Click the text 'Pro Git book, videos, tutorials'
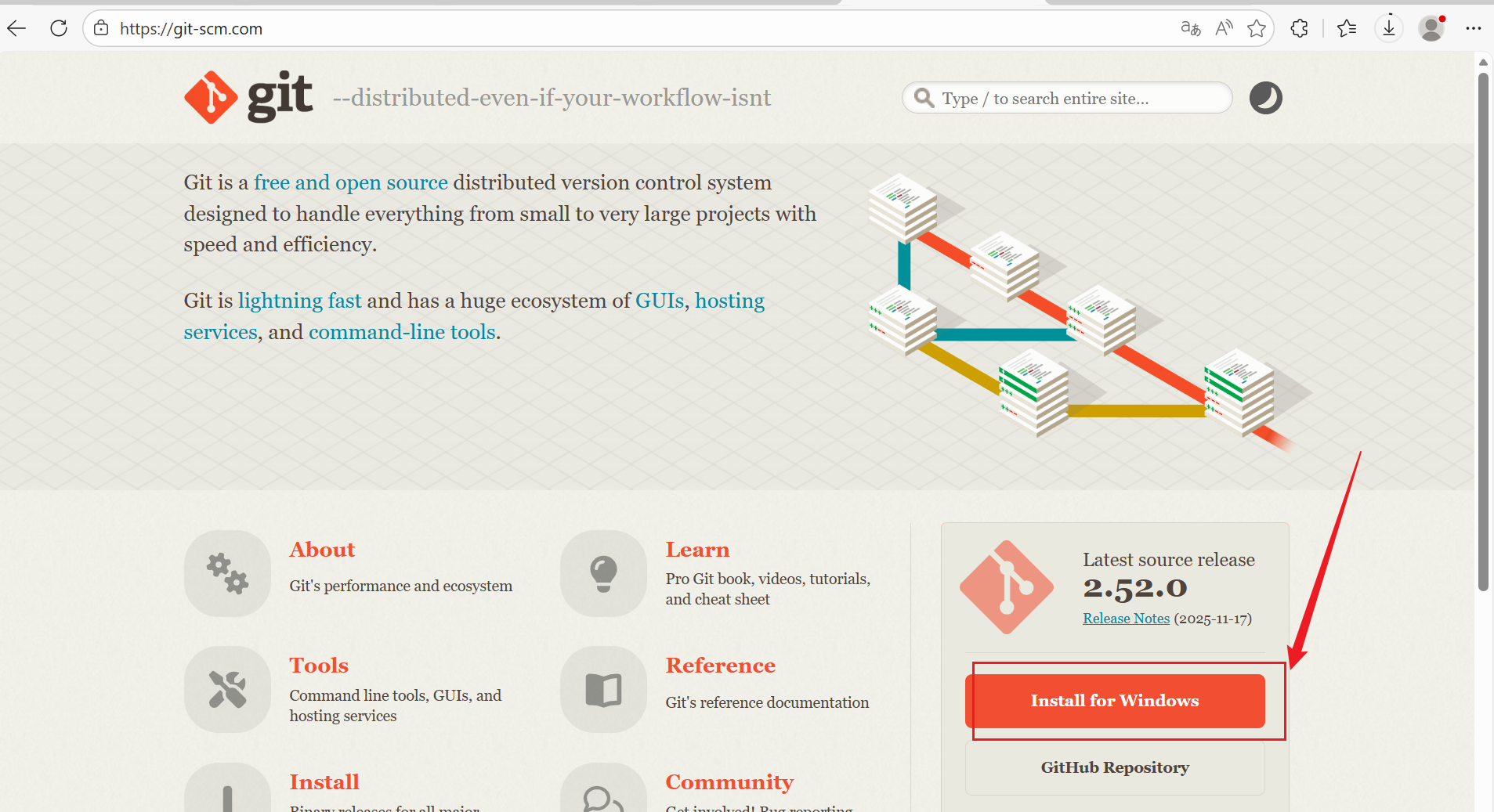This screenshot has width=1494, height=812. [x=768, y=579]
